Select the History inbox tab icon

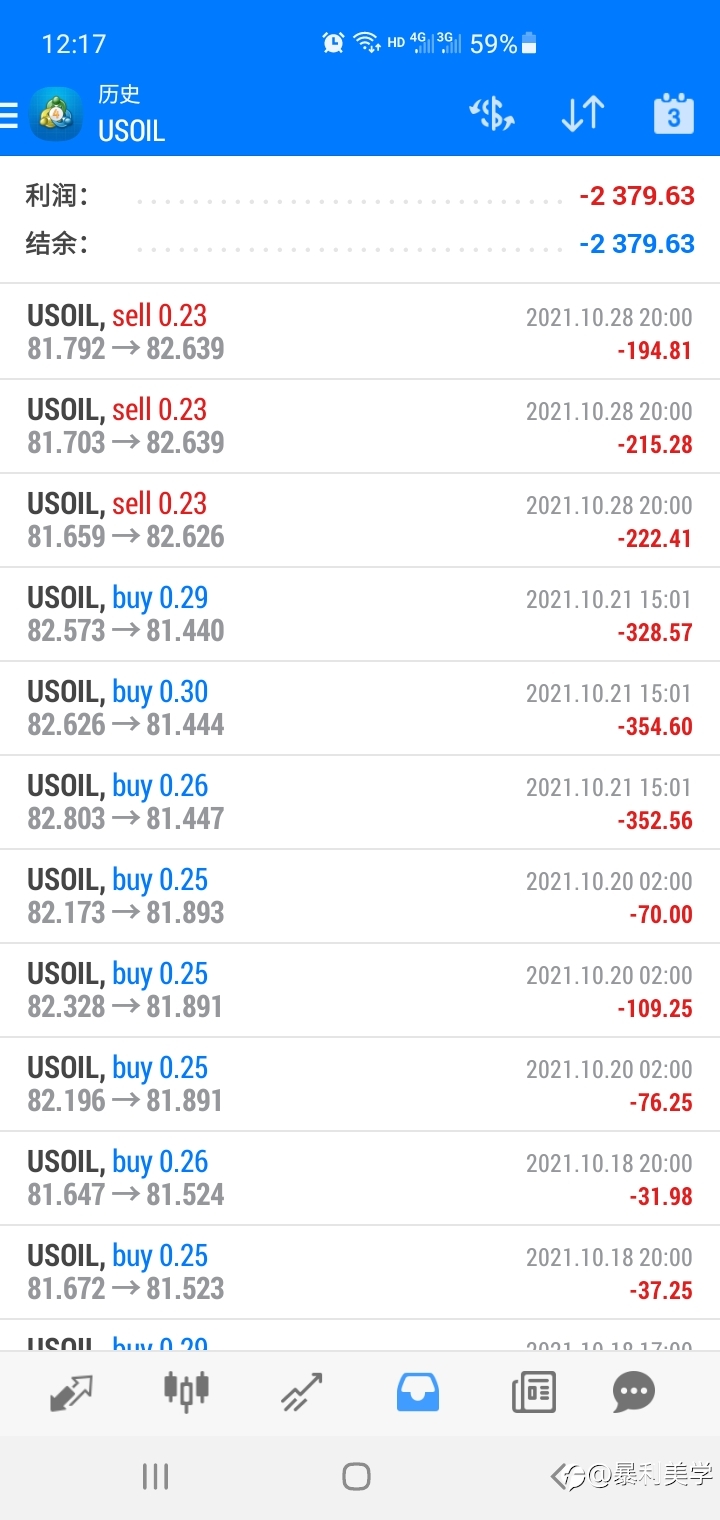tap(418, 1392)
